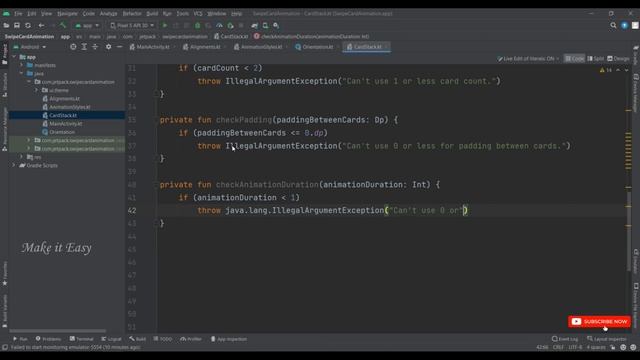
Task: Open Orientation file in project tree
Action: click(62, 132)
